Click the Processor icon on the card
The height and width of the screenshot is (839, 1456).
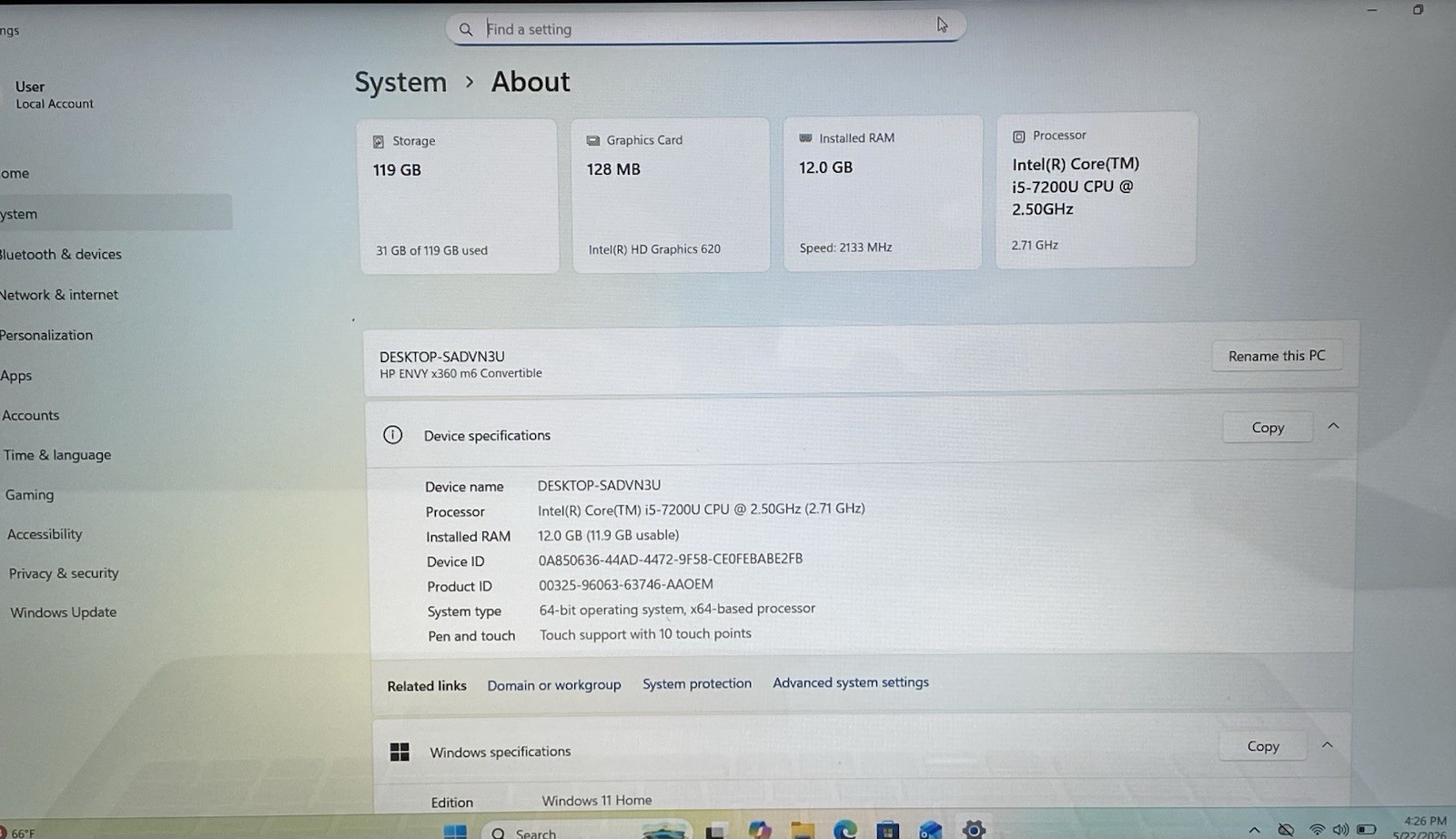point(1019,136)
